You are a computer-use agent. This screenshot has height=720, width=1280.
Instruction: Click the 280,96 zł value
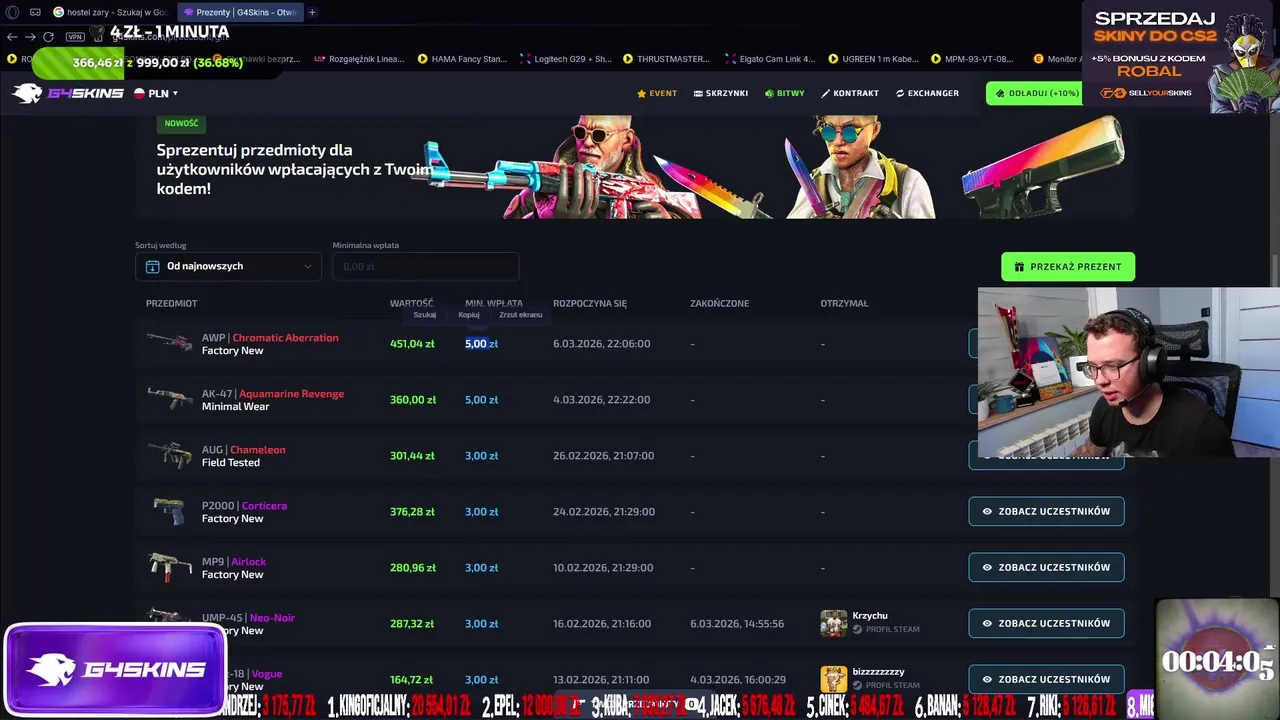(x=413, y=568)
